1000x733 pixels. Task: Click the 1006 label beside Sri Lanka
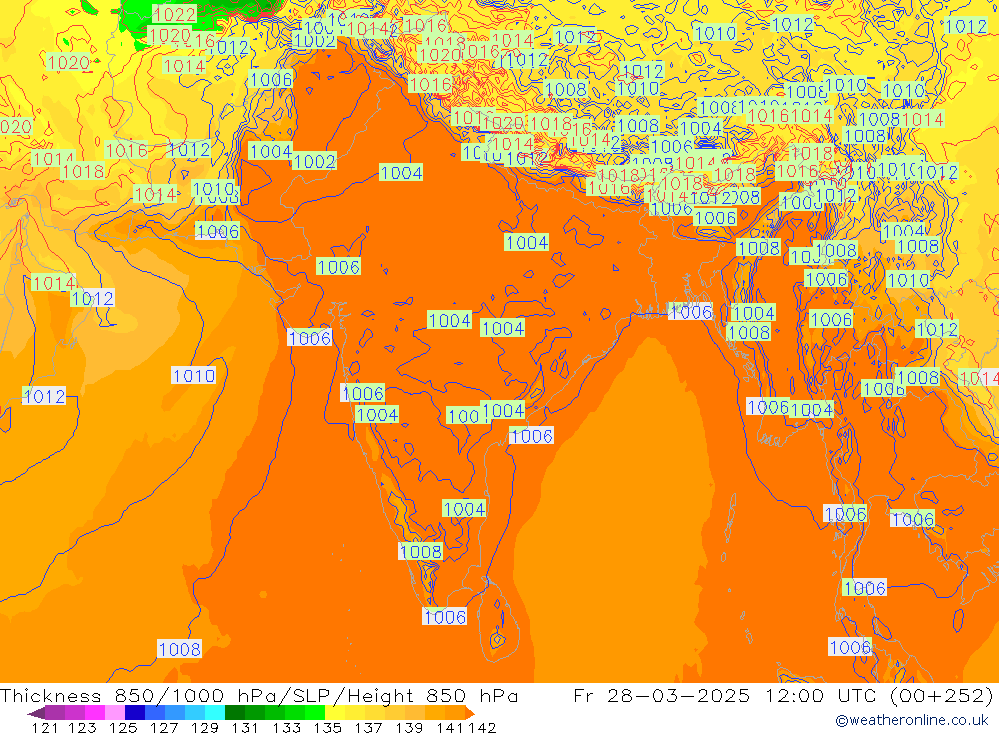coord(445,617)
